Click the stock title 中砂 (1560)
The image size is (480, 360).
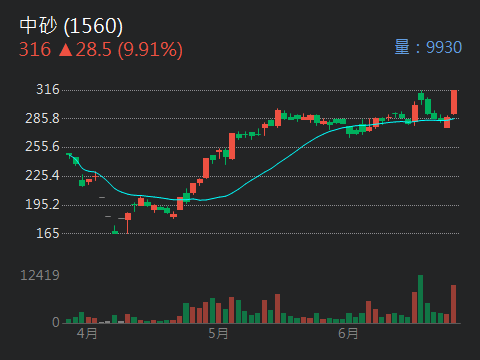tap(71, 26)
